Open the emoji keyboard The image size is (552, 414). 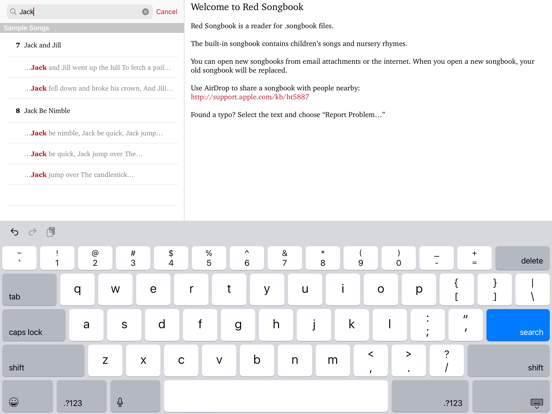(27, 396)
